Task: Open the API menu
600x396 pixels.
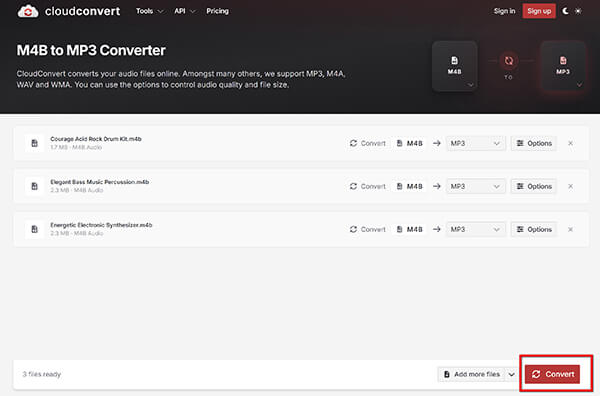Action: pos(184,11)
